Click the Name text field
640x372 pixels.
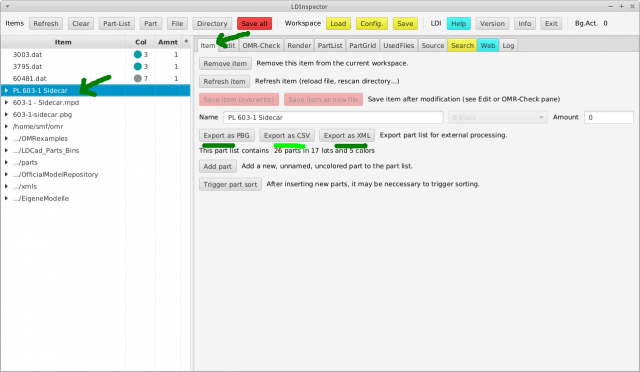pyautogui.click(x=333, y=118)
